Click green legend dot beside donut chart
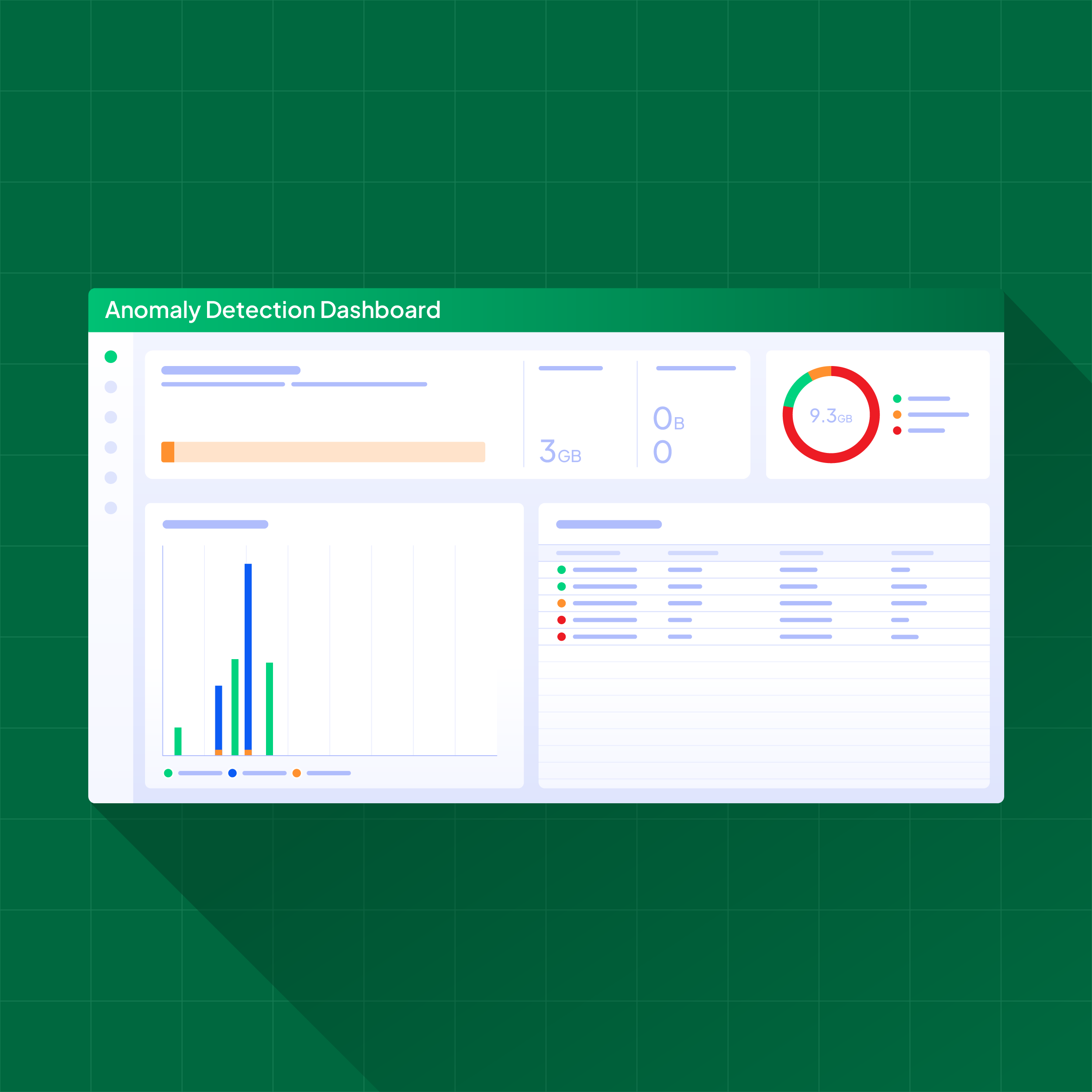Screen dimensions: 1092x1092 [x=897, y=398]
